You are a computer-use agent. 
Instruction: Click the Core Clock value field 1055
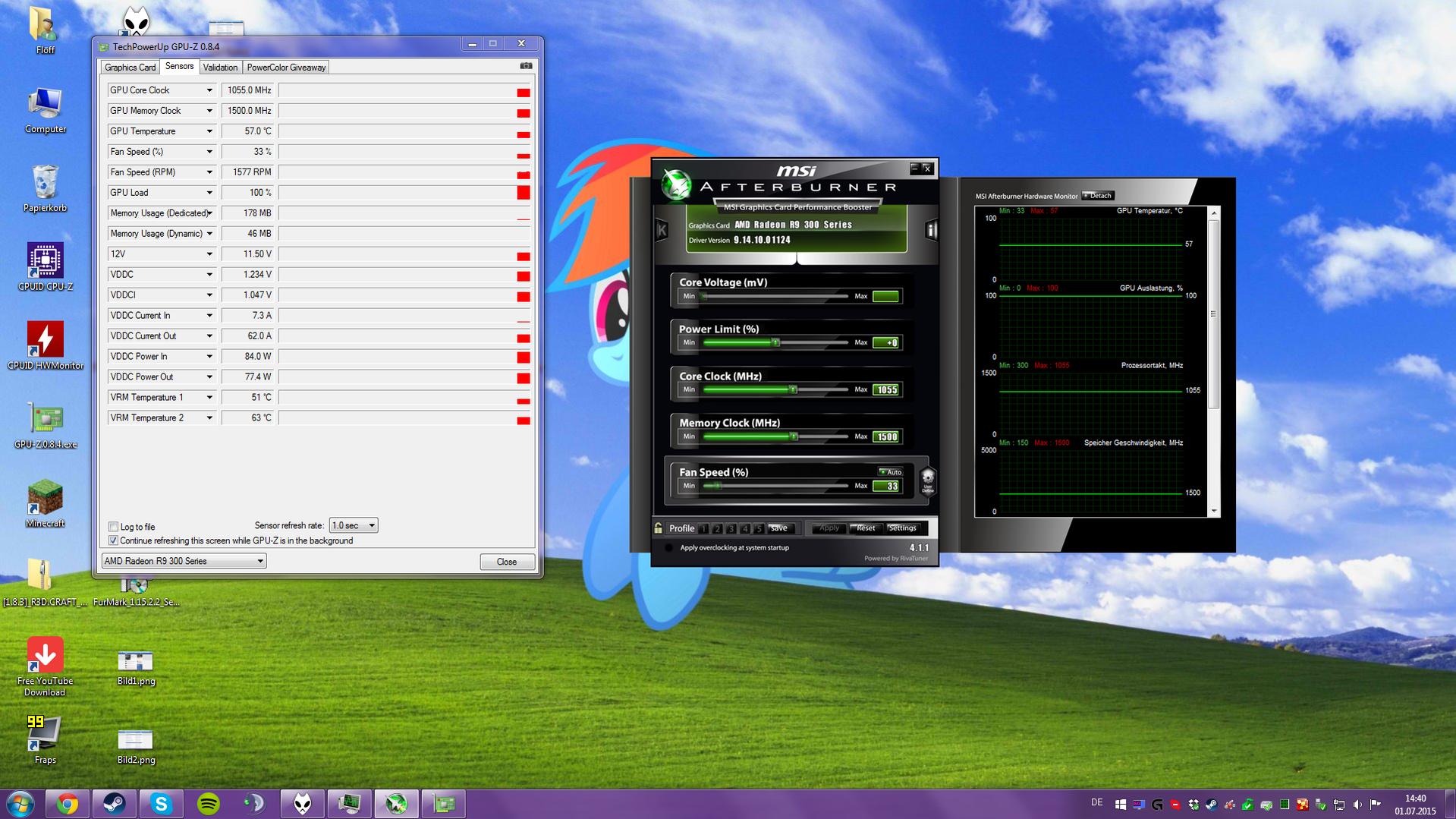(886, 389)
